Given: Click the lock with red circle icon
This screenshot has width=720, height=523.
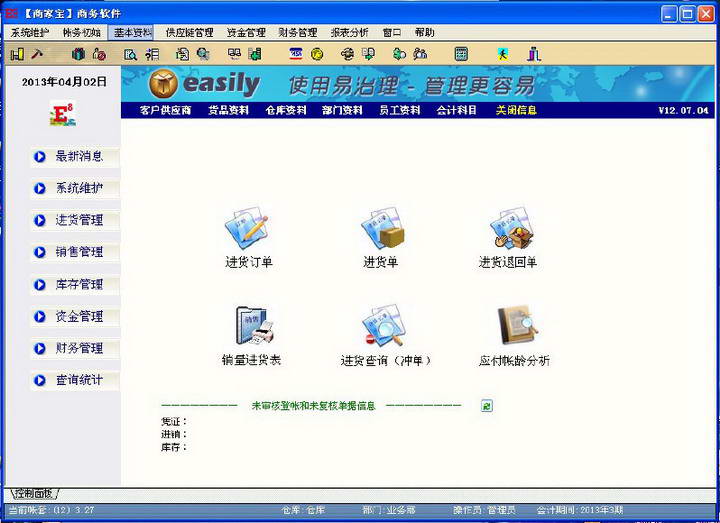Looking at the screenshot, I should coord(99,54).
